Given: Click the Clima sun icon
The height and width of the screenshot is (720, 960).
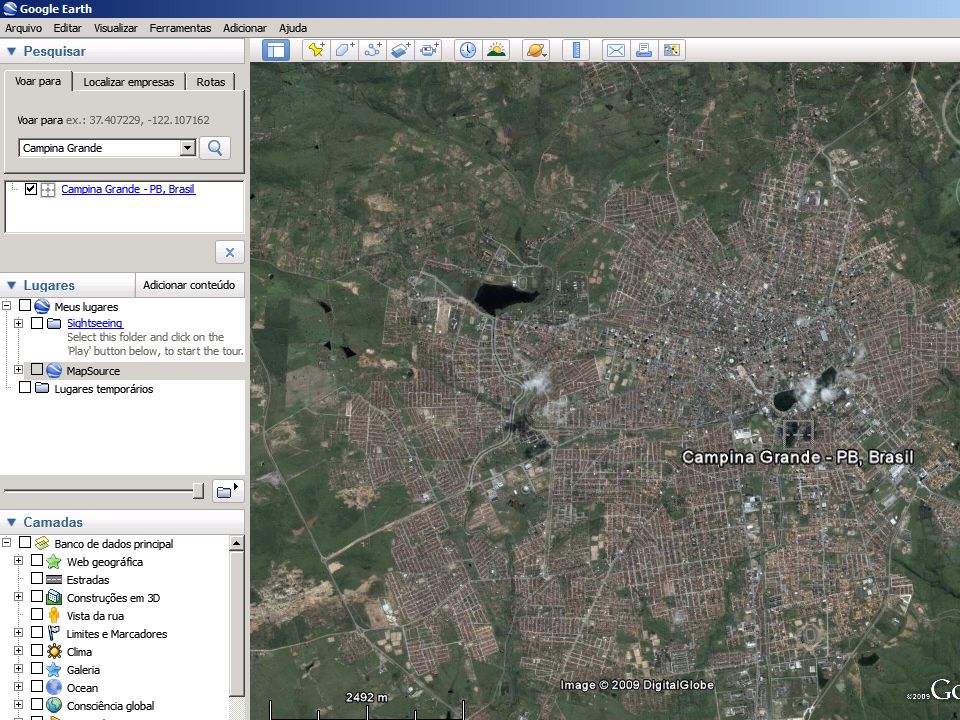Looking at the screenshot, I should coord(54,651).
